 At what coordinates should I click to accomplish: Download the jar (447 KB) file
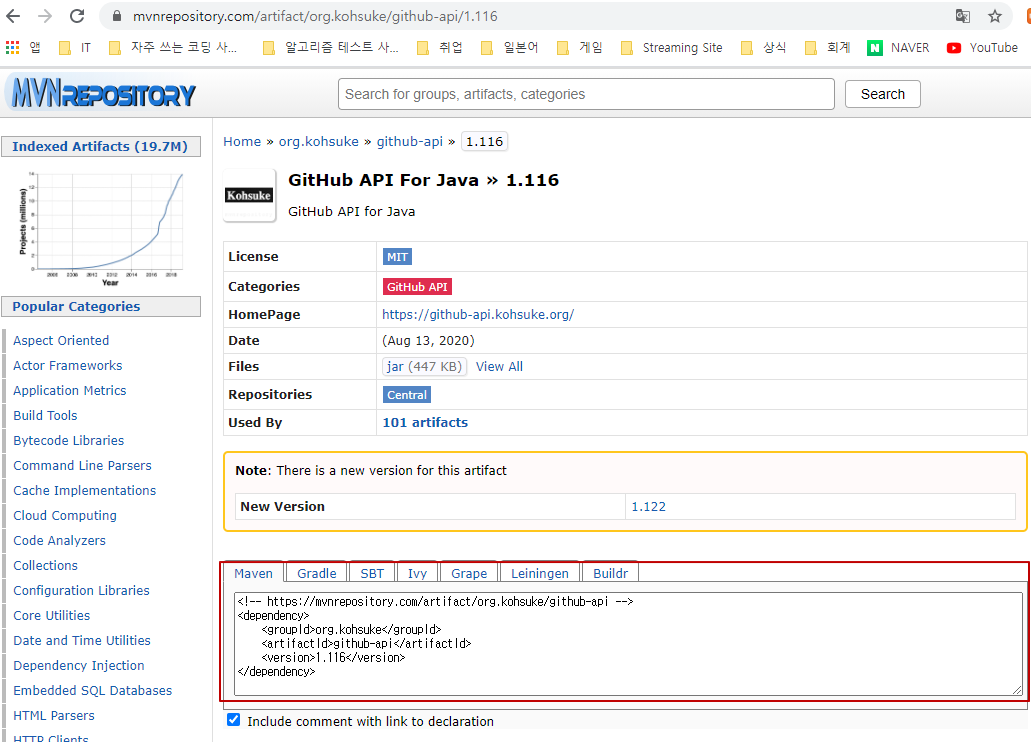tap(424, 366)
